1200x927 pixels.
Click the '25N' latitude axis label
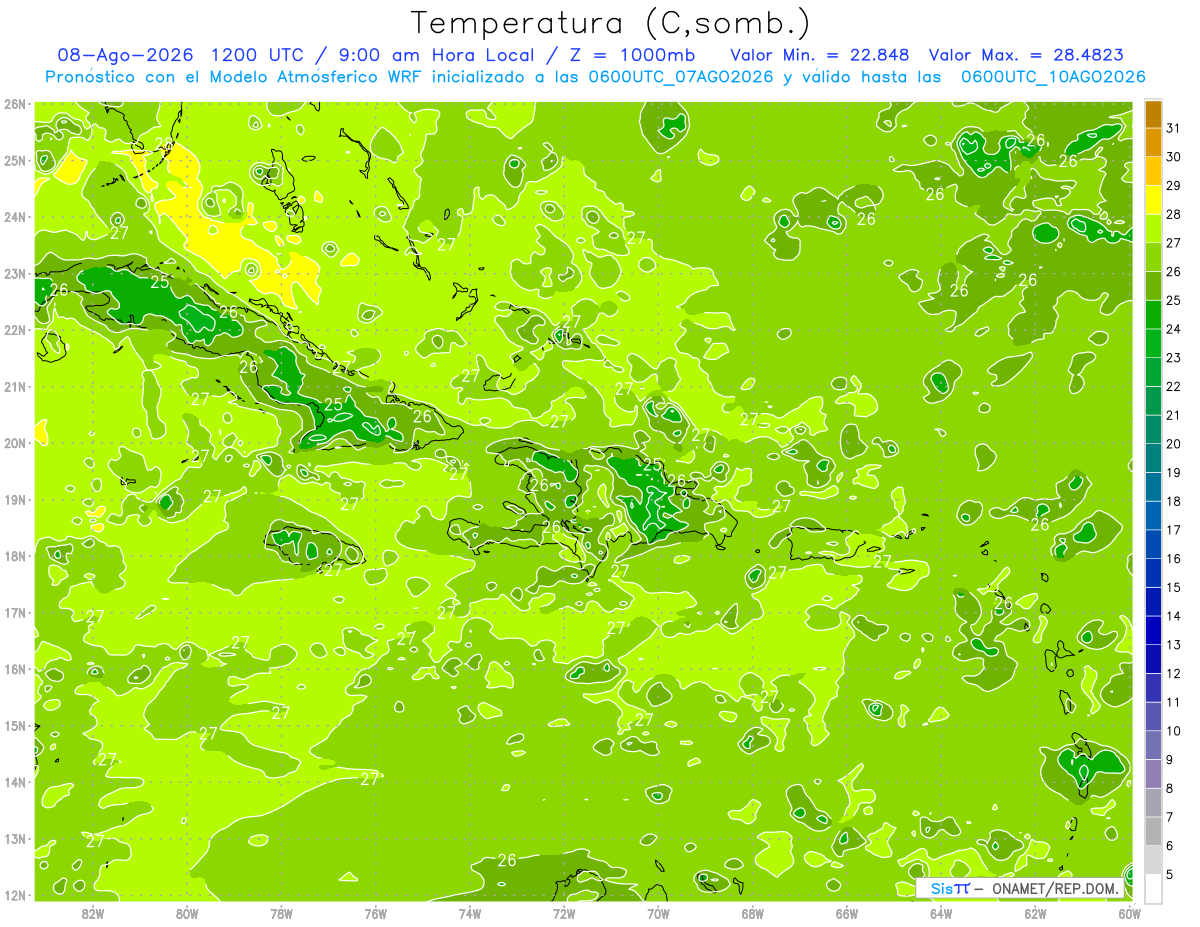(14, 160)
